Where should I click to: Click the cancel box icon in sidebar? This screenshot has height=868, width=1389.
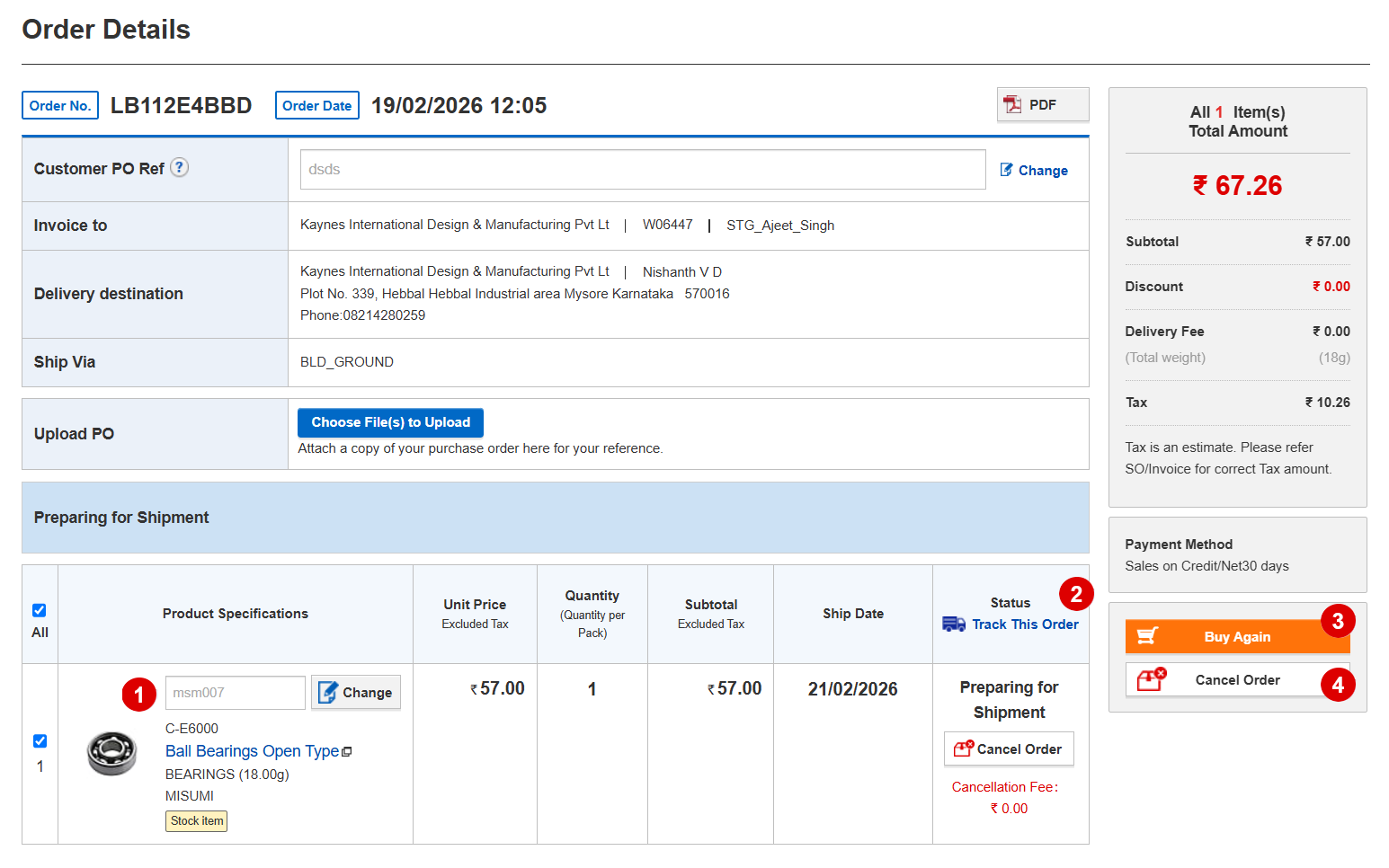(x=1151, y=679)
